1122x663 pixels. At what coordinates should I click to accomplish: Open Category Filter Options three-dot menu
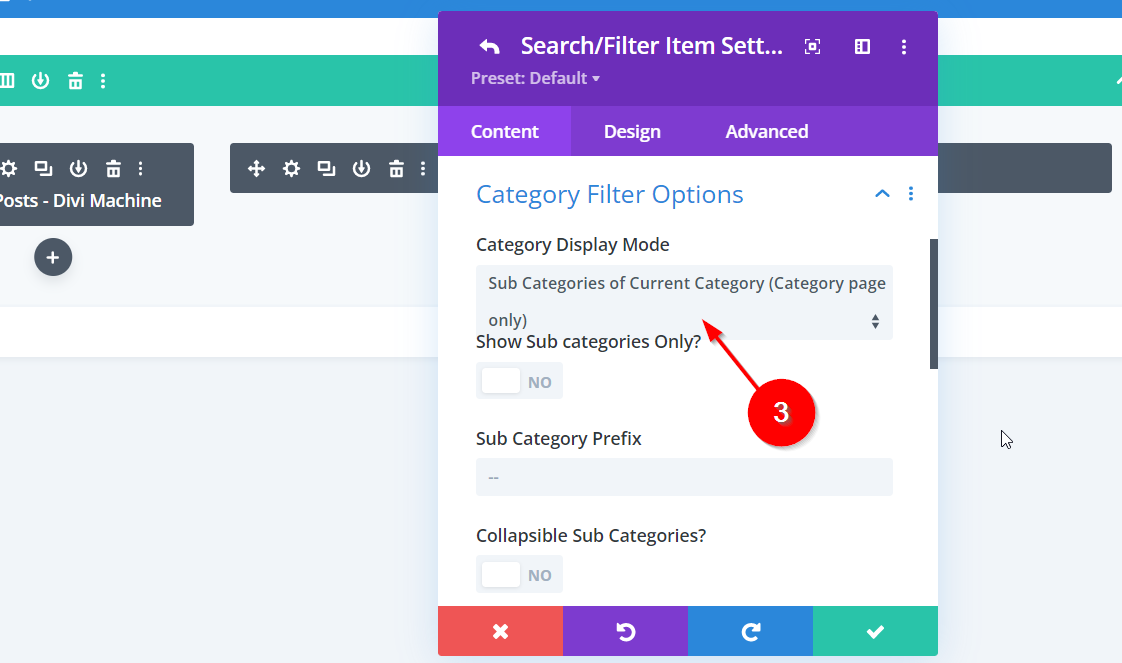[910, 194]
